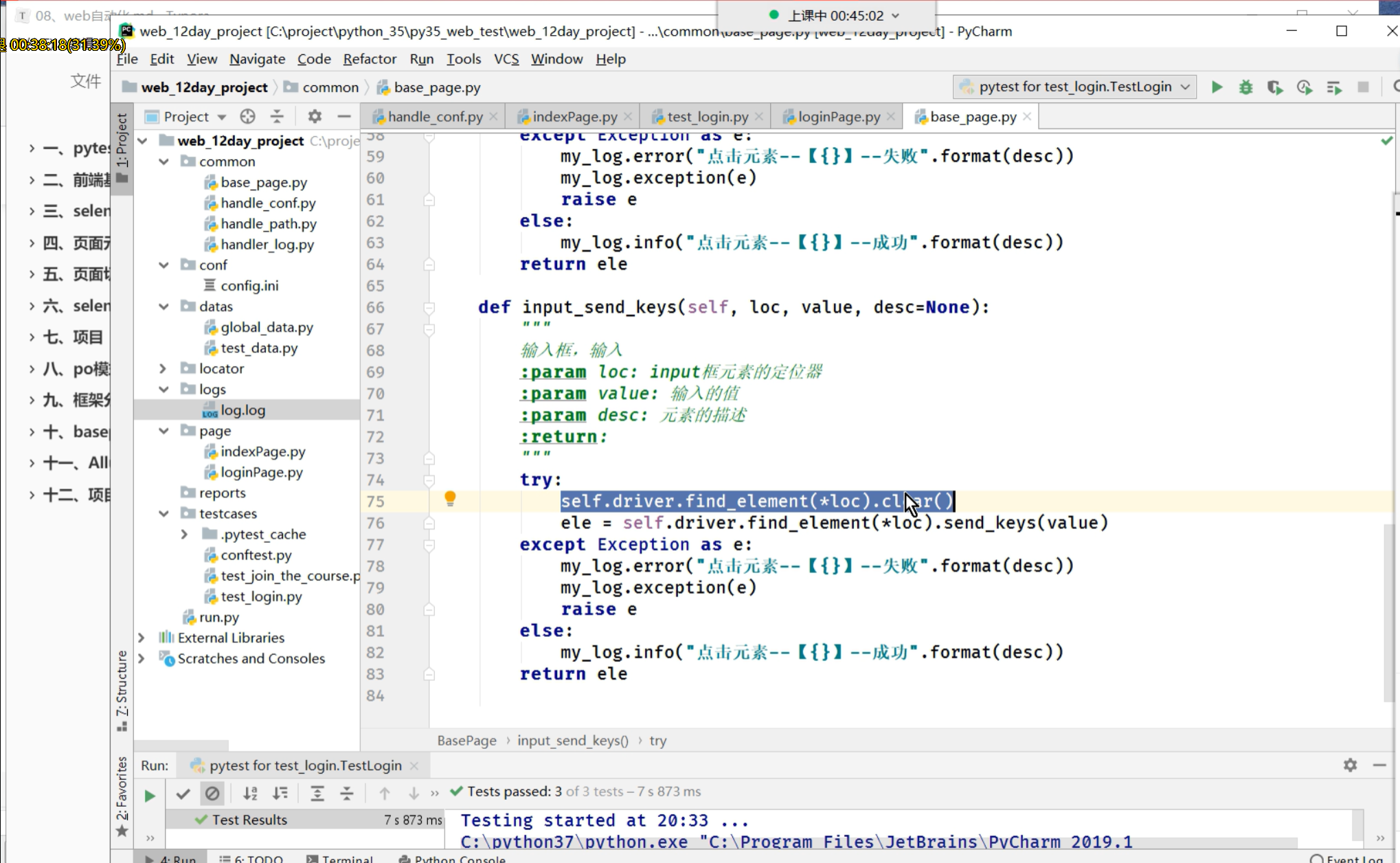Expand the locator folder

pos(163,368)
